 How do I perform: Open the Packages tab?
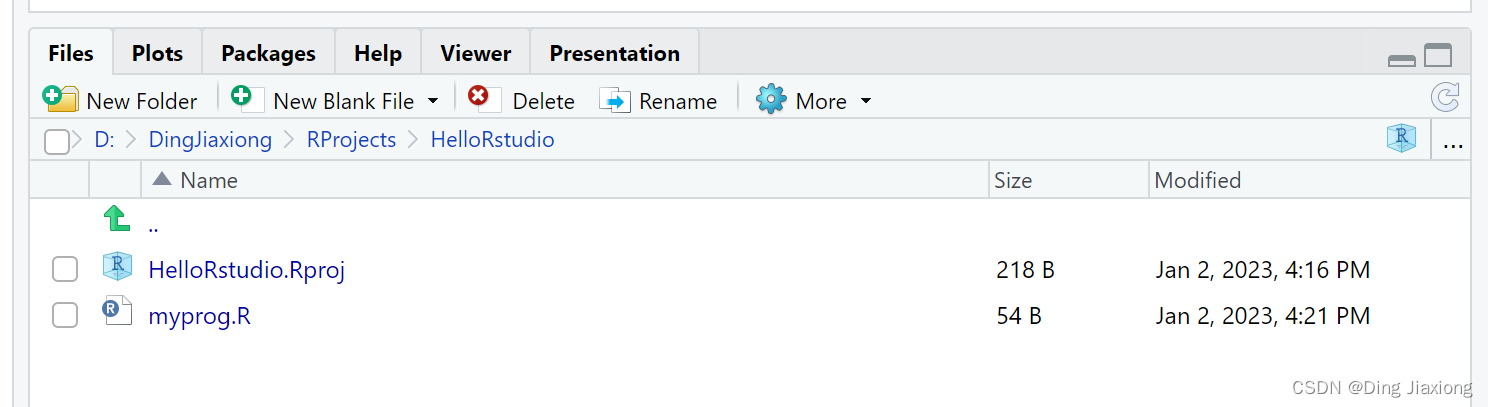(x=268, y=53)
